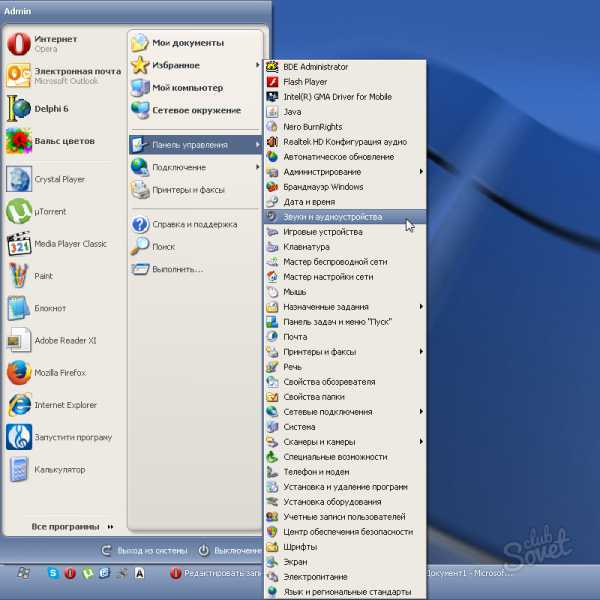Screen dimensions: 600x600
Task: Select Экран
Action: (345, 562)
